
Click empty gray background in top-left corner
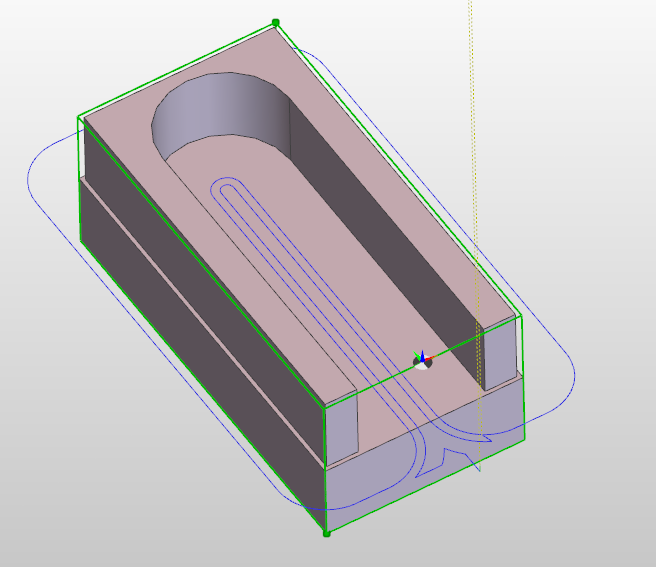pos(40,40)
